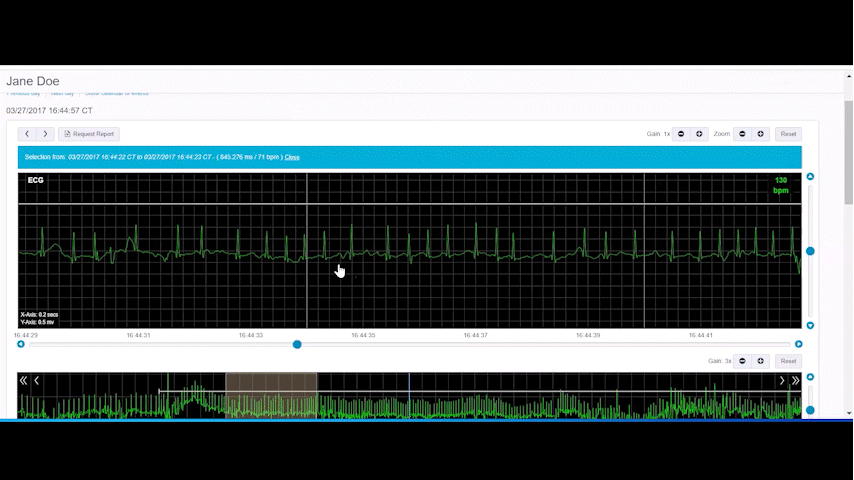Increase overview strip gain plus button
The height and width of the screenshot is (480, 854).
tap(760, 361)
